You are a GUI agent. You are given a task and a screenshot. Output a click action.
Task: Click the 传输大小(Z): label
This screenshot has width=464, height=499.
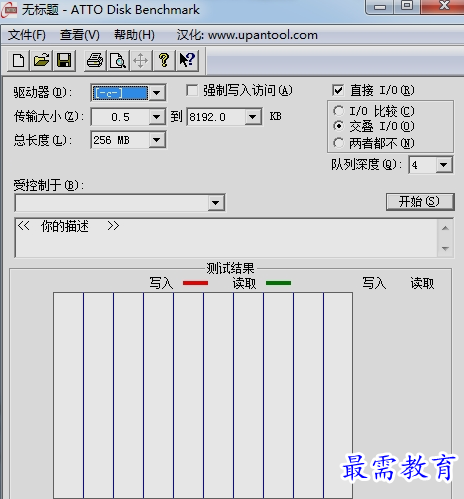pyautogui.click(x=49, y=116)
